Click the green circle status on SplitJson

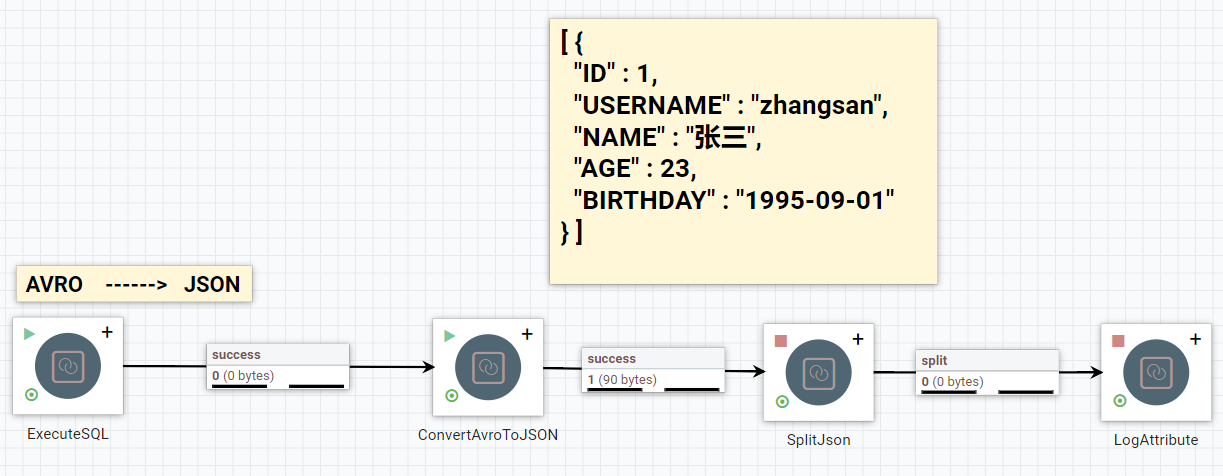(782, 402)
